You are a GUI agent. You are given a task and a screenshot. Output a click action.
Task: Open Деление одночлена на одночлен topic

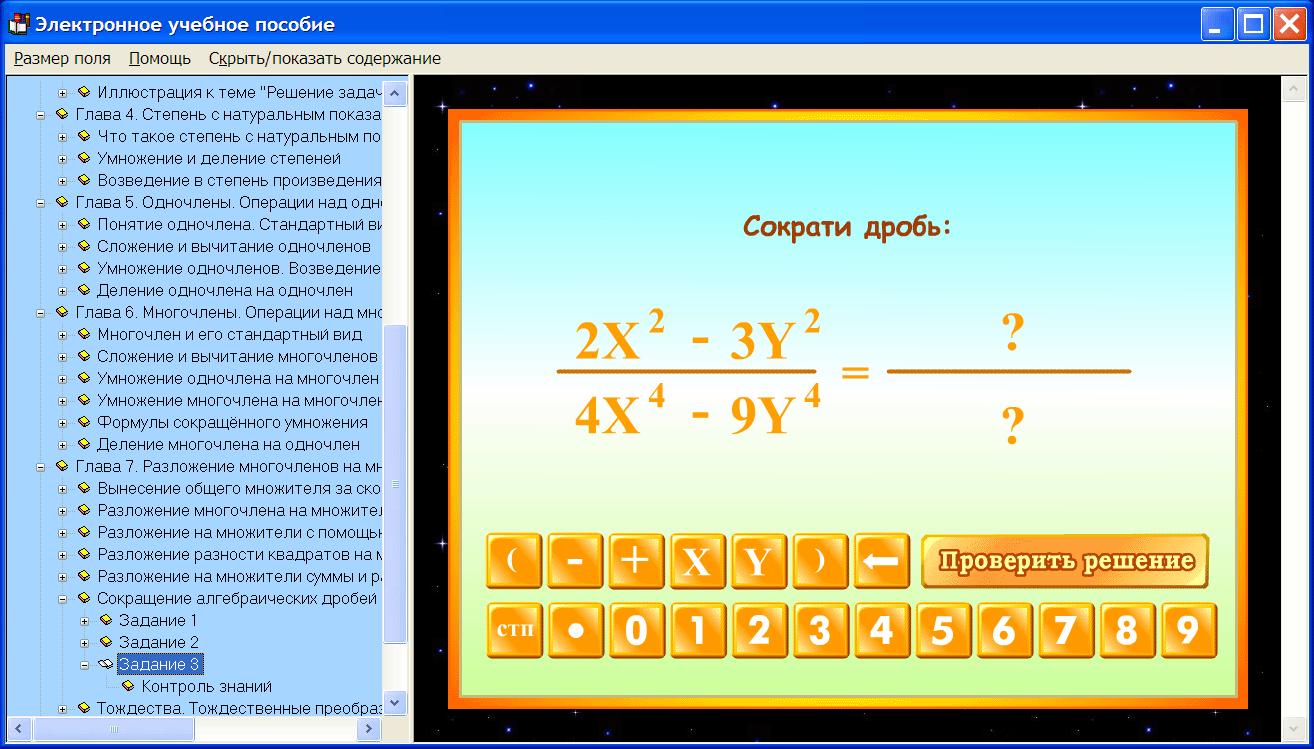[x=225, y=290]
